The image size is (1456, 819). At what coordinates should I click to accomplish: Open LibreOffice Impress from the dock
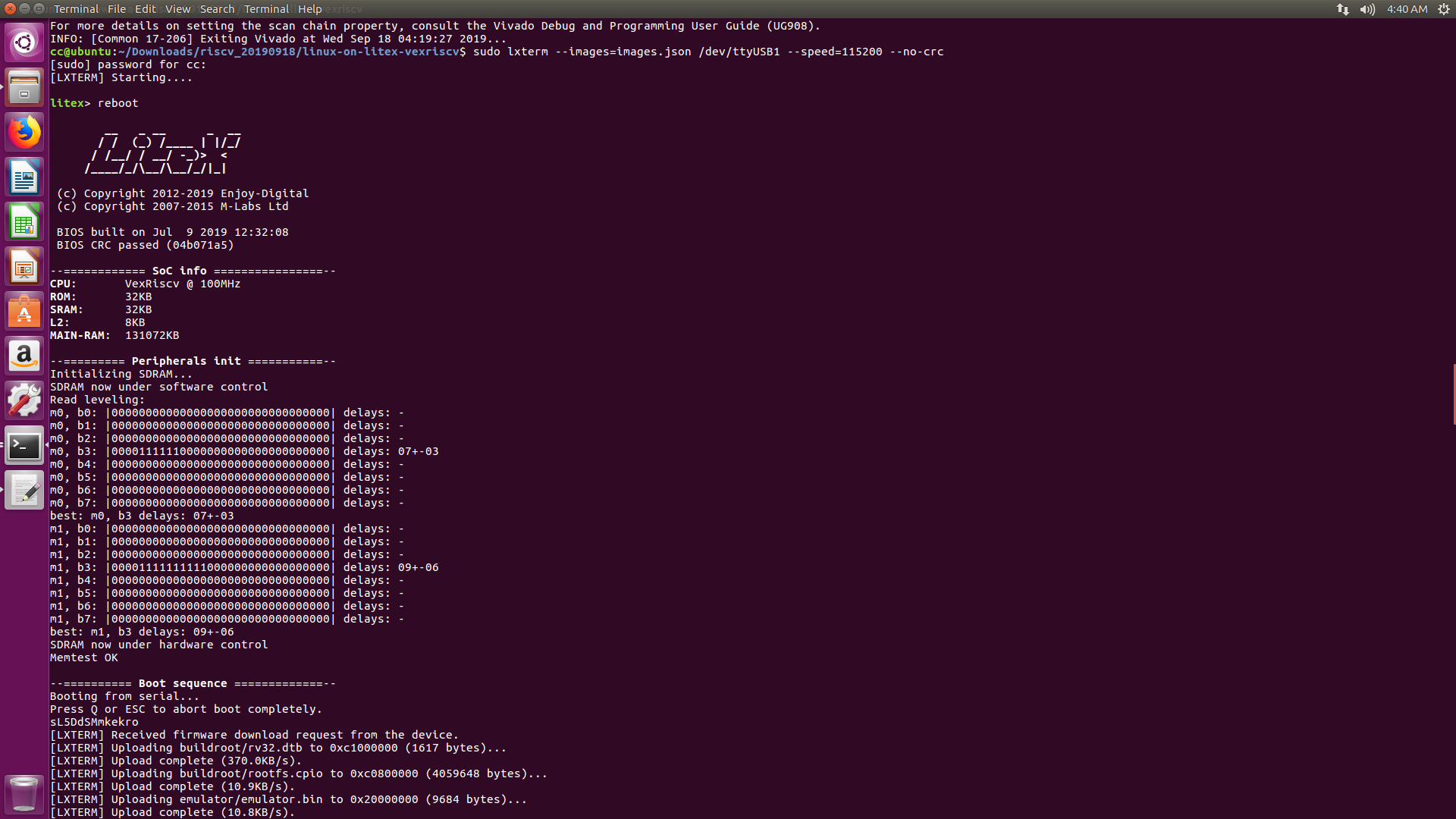(24, 265)
